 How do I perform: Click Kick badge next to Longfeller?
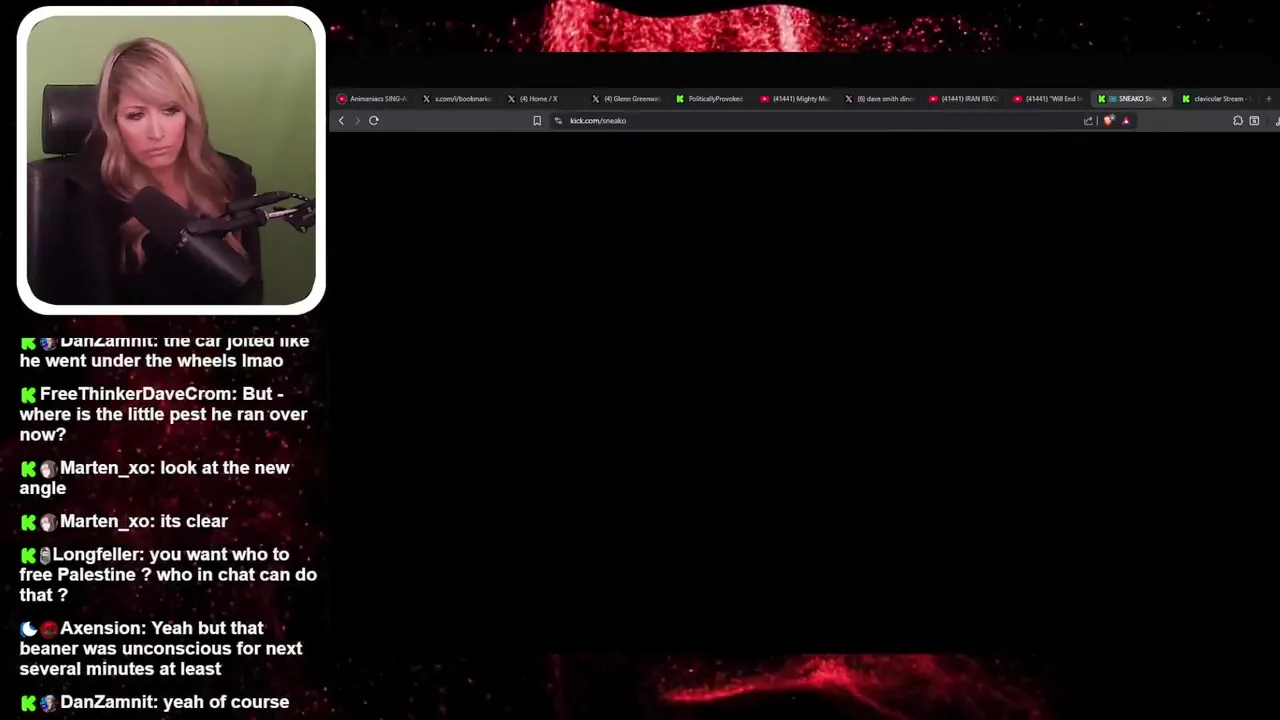click(x=28, y=555)
